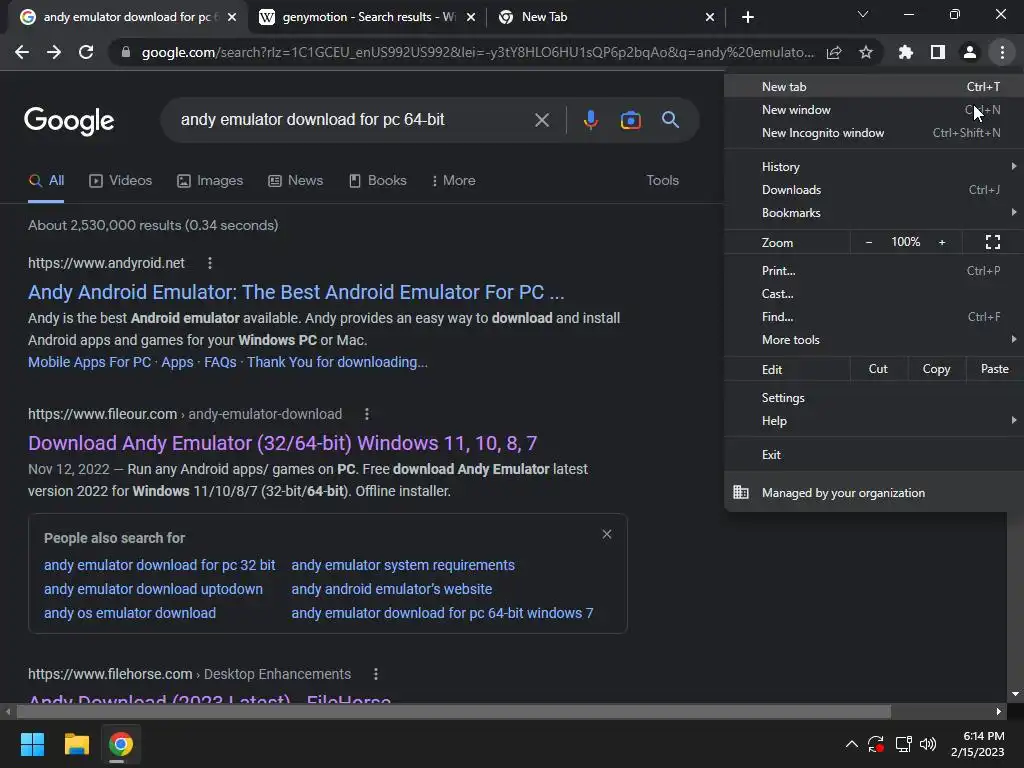This screenshot has height=768, width=1024.
Task: Close the New Tab tab
Action: pyautogui.click(x=710, y=17)
